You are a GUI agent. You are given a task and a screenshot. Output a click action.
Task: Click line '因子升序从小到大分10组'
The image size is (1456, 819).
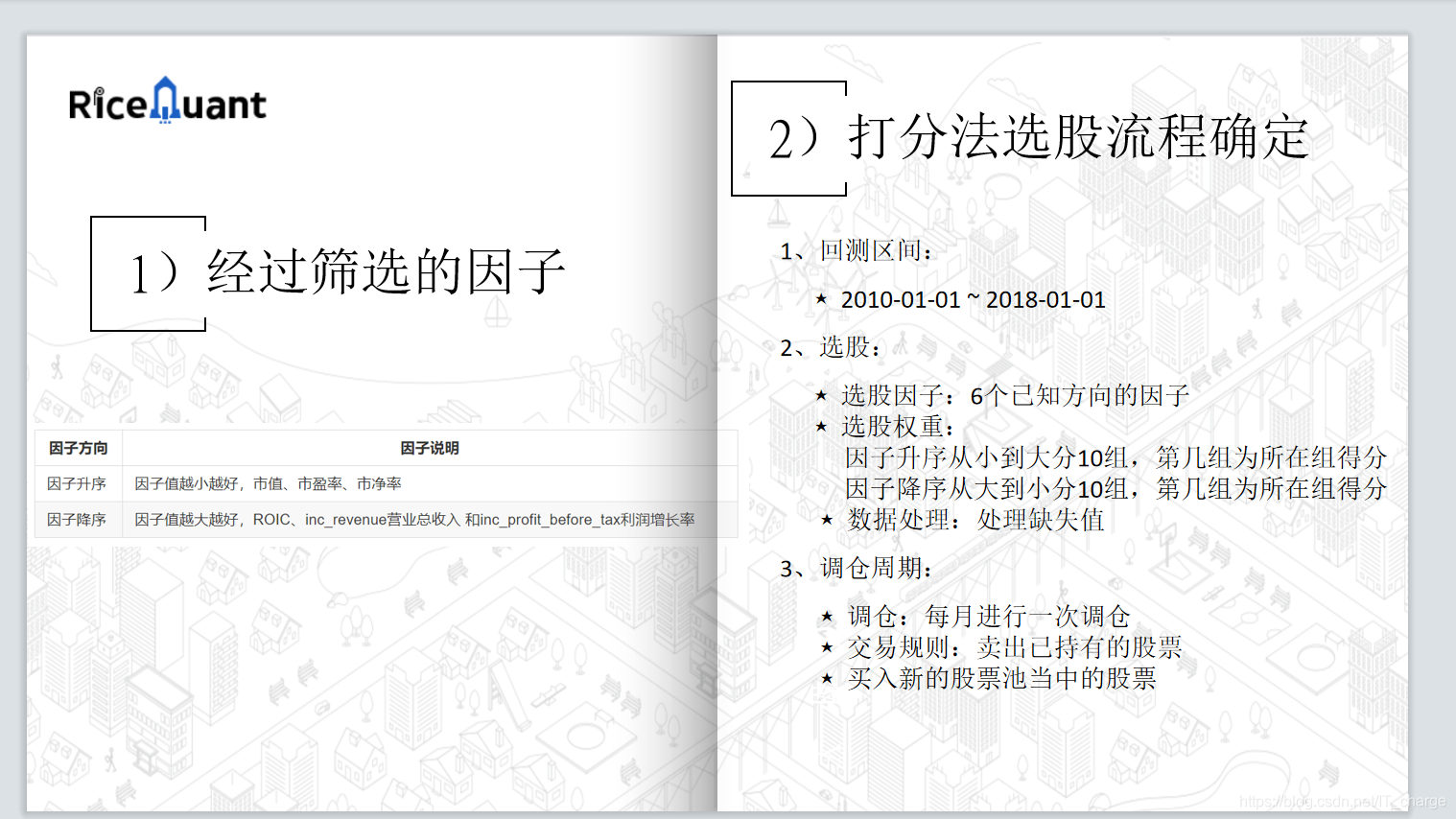click(x=1115, y=457)
